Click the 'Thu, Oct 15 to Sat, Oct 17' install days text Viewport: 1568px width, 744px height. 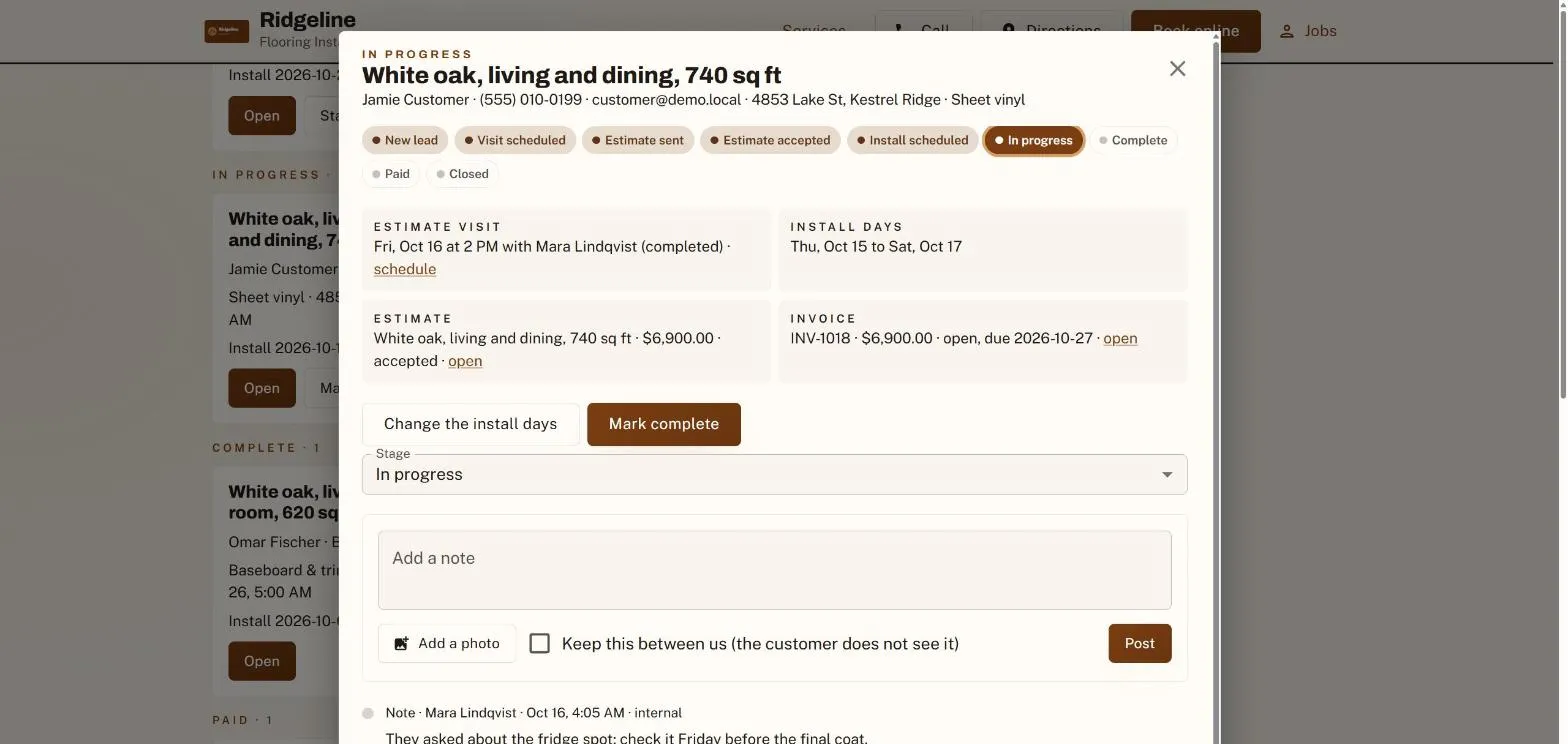(x=876, y=246)
